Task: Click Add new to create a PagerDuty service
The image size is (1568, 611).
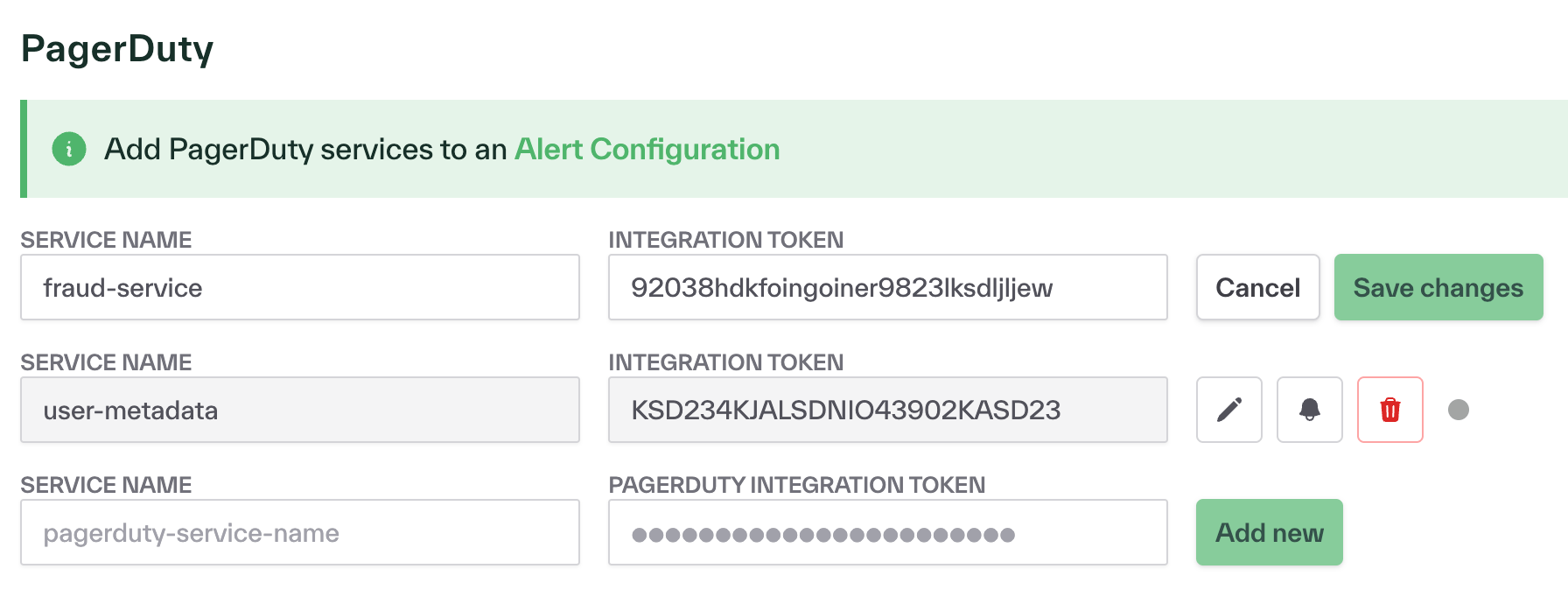Action: 1269,531
